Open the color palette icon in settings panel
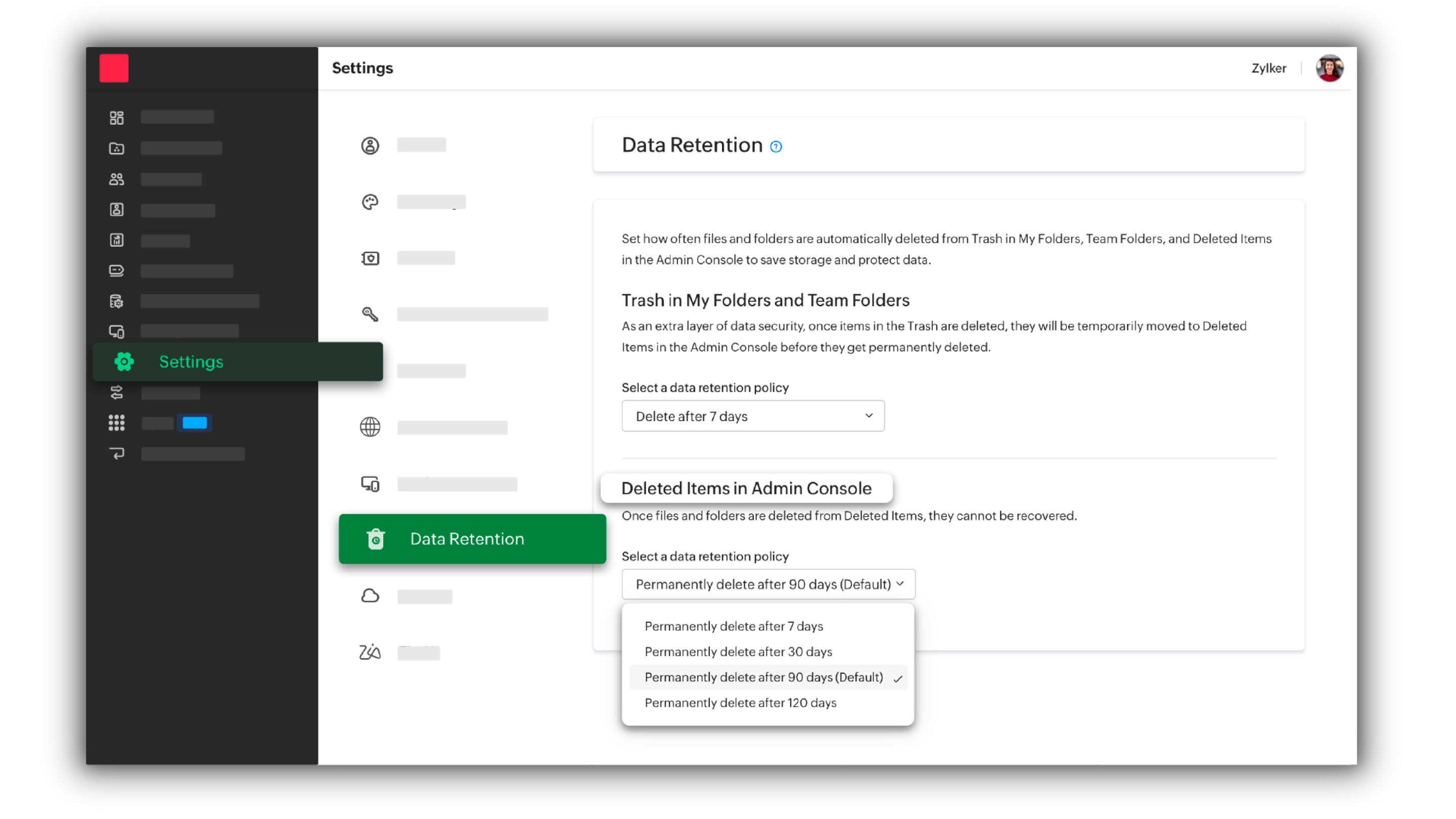Image resolution: width=1456 pixels, height=819 pixels. (x=370, y=201)
